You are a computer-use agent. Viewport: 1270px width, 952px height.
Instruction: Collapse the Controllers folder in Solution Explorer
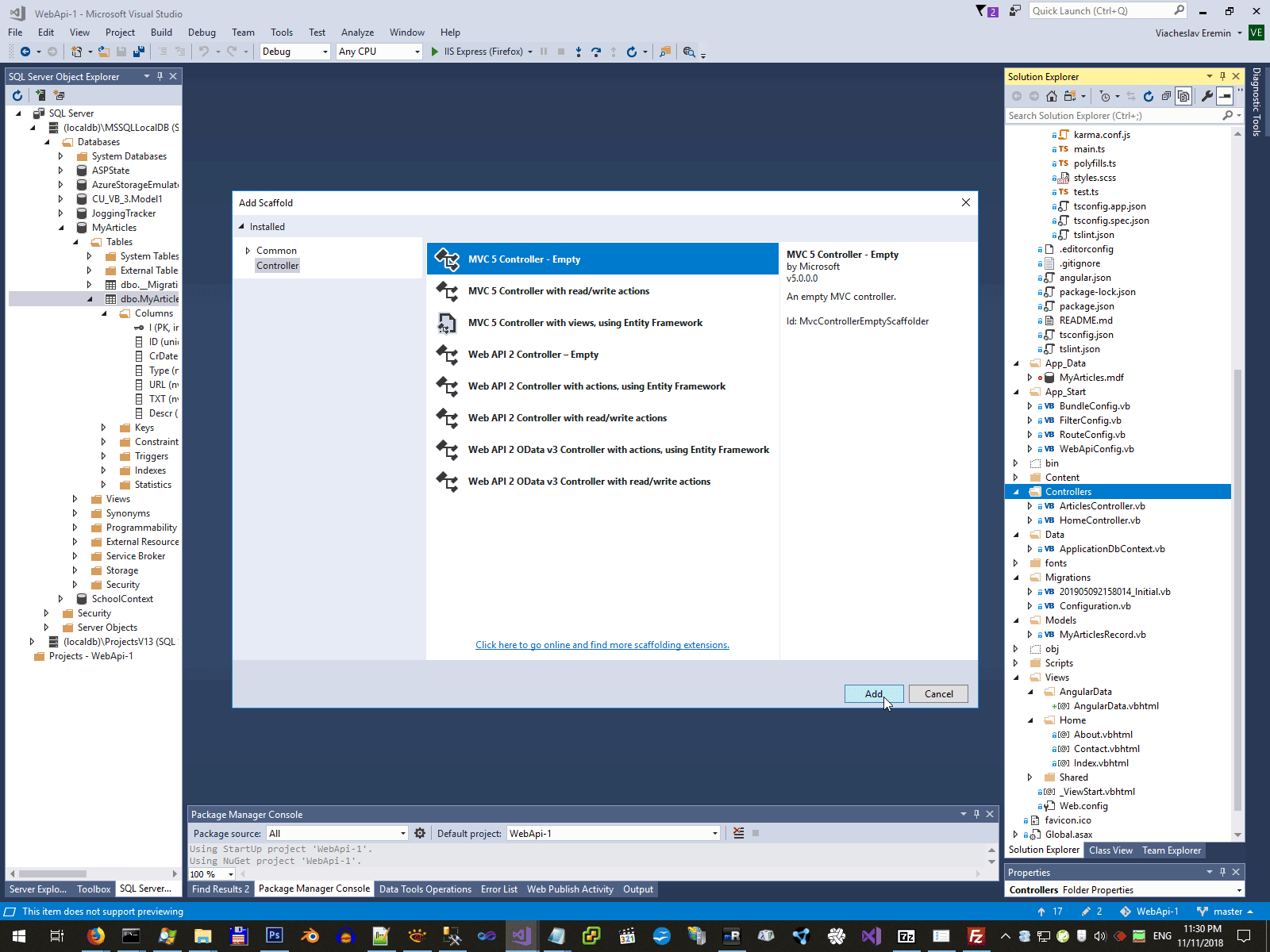(1016, 492)
